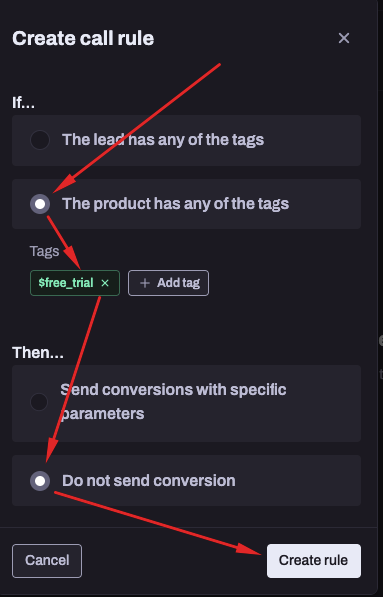Click the "Do not send conversion" label text
383x597 pixels.
[x=148, y=480]
